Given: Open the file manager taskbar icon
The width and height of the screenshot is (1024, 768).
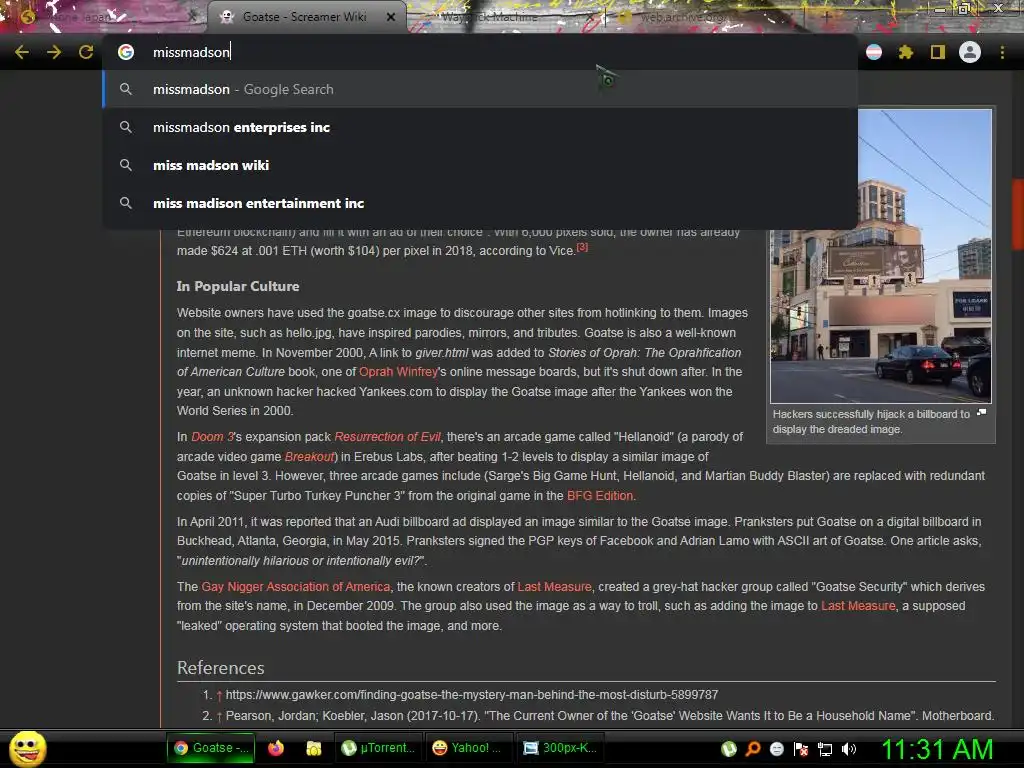Looking at the screenshot, I should coord(313,748).
